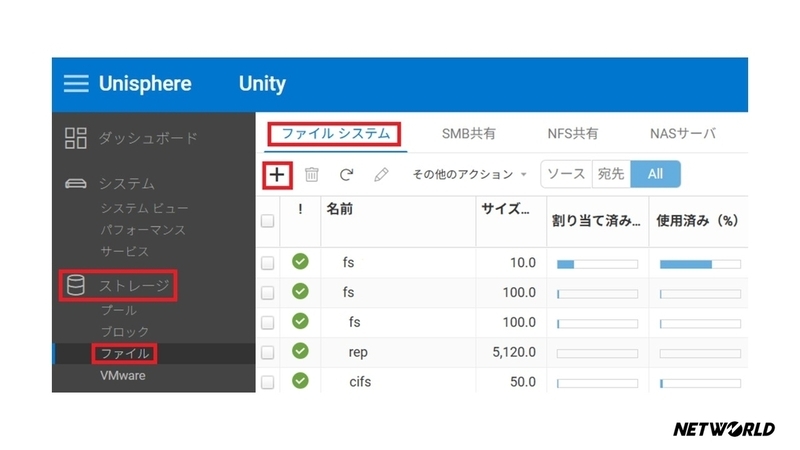Open プール in sidebar

[119, 310]
